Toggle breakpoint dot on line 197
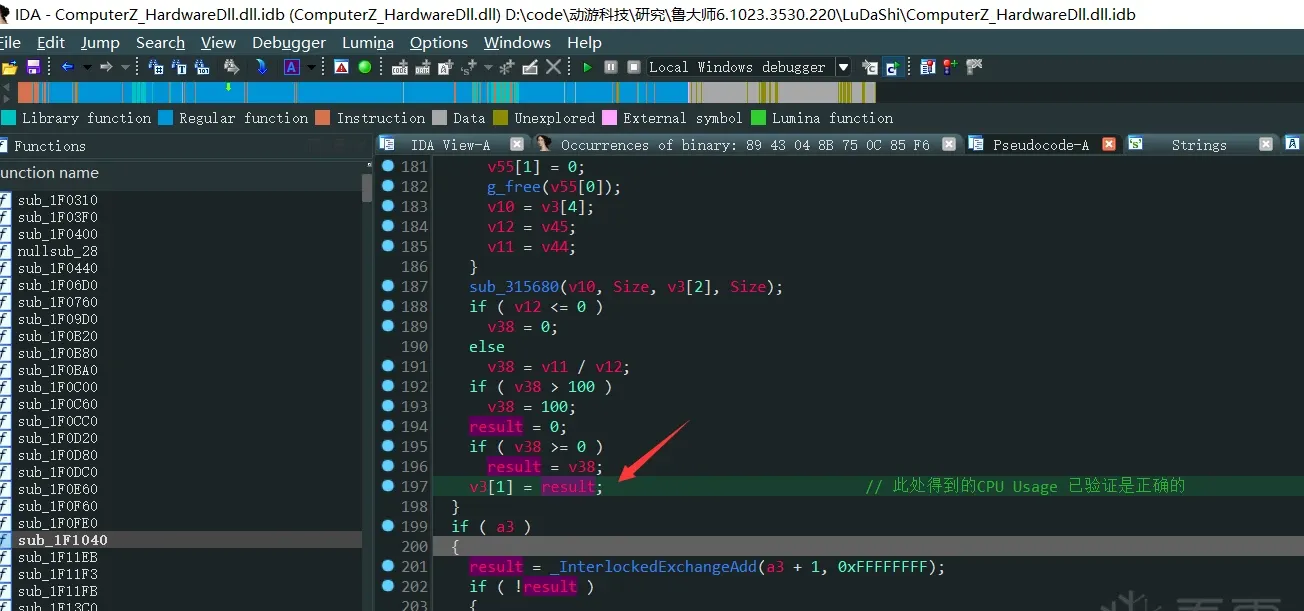This screenshot has width=1304, height=611. (x=388, y=486)
